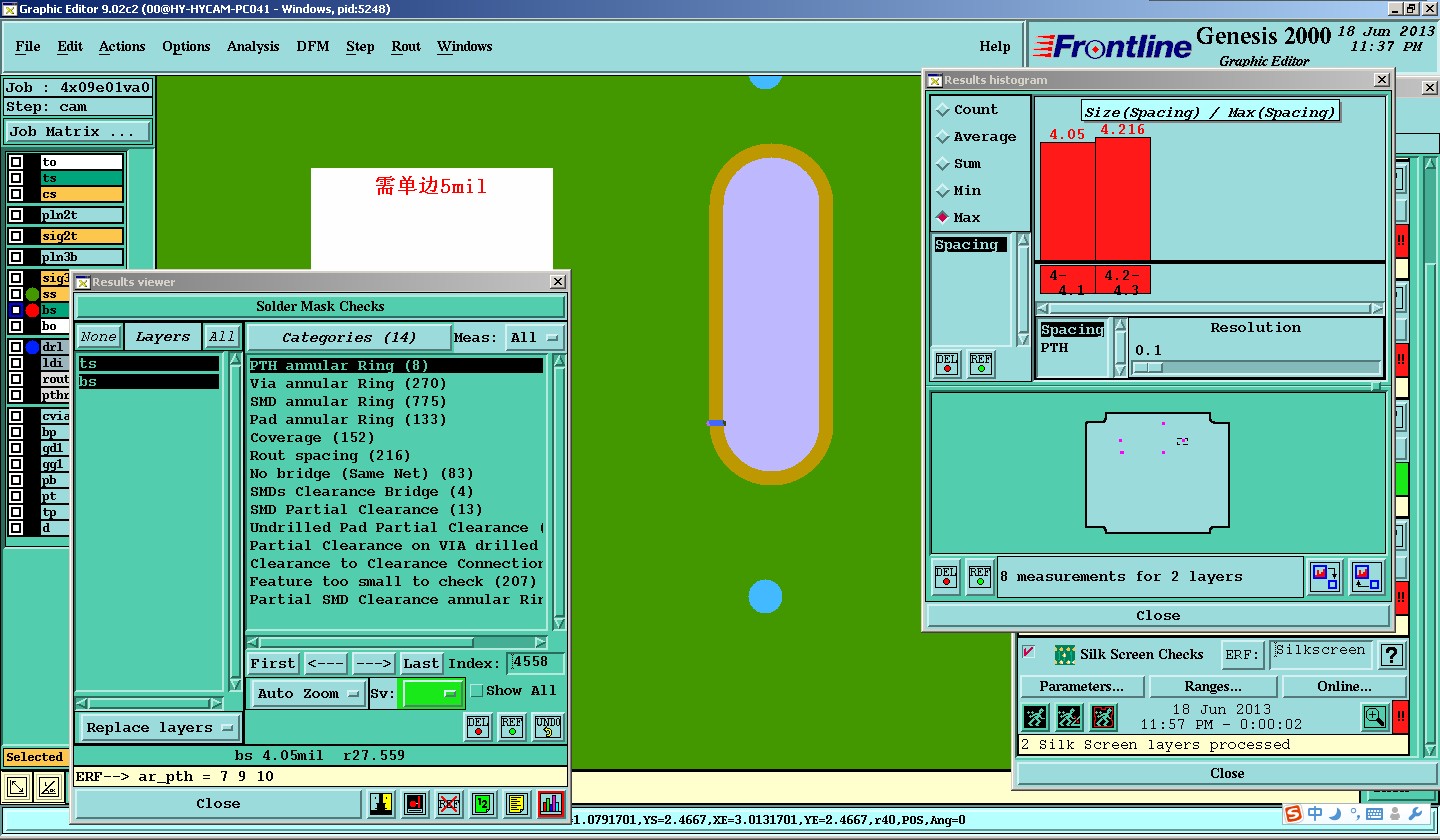Click the Silk Screen Checks category icon
1440x840 pixels.
1064,655
